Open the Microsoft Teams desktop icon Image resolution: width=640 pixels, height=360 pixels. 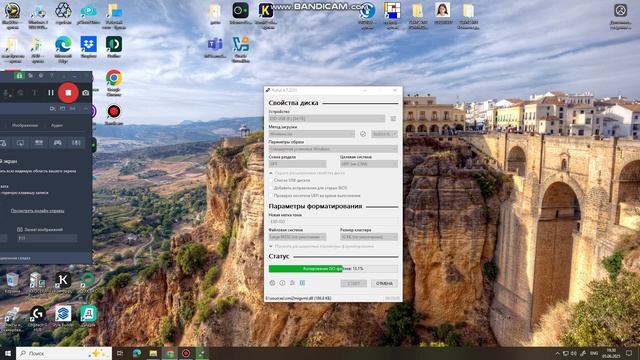(x=215, y=47)
